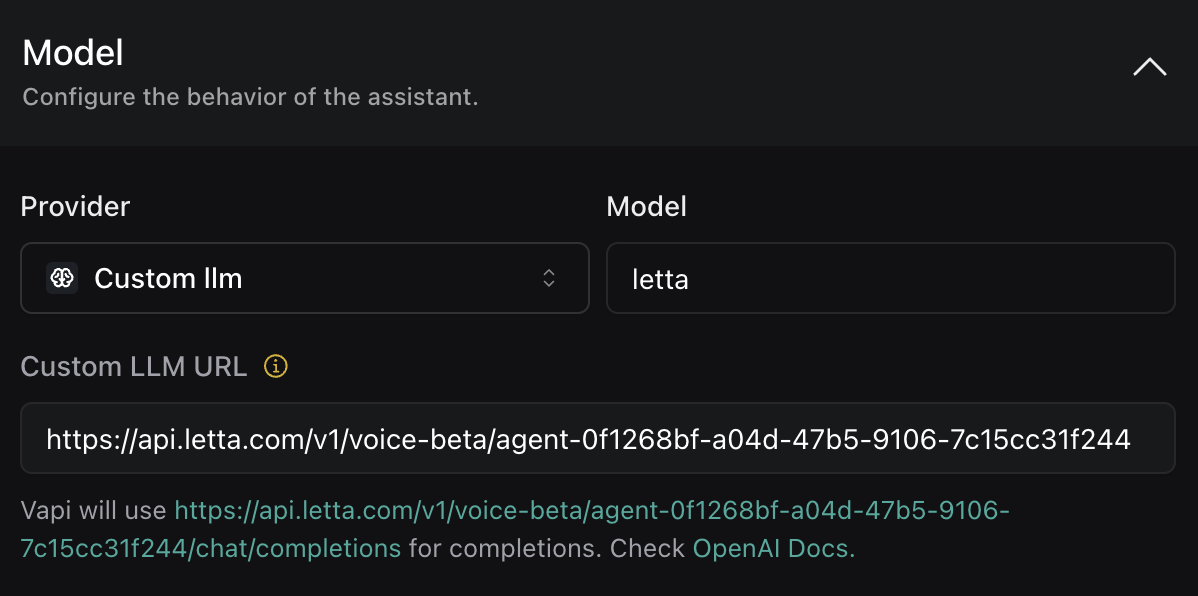Click the brain icon in Provider selector
Screen dimensions: 1198x596
point(62,278)
